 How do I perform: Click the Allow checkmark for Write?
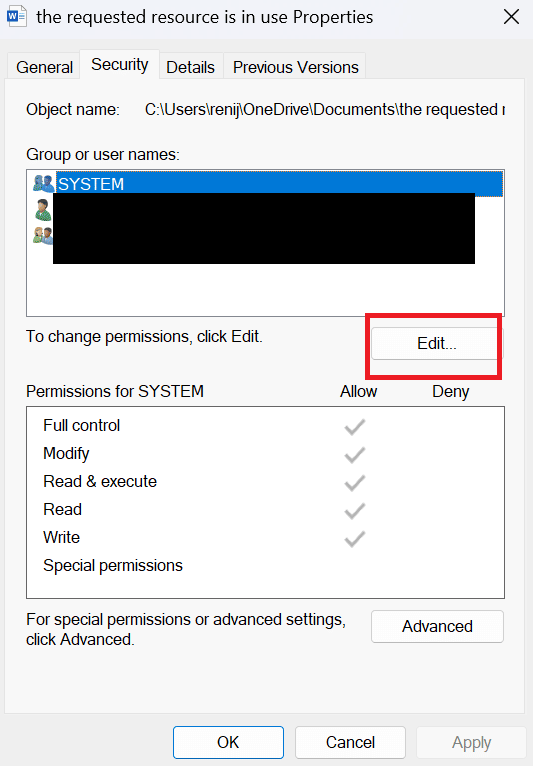point(355,539)
